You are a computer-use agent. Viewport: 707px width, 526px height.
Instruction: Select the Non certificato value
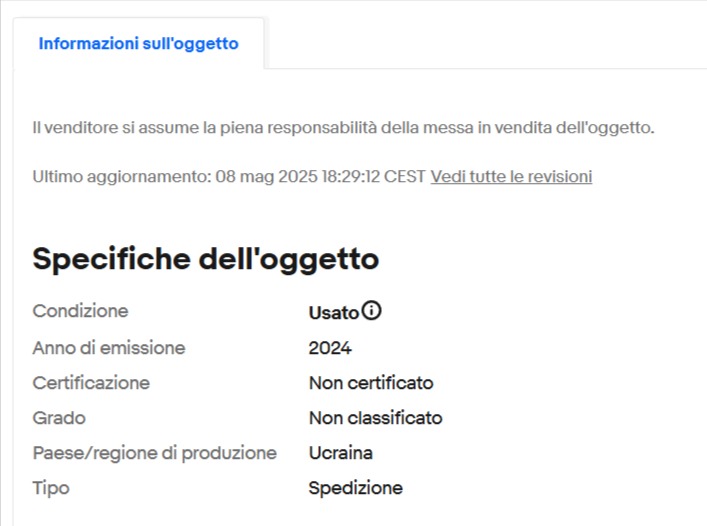[371, 383]
